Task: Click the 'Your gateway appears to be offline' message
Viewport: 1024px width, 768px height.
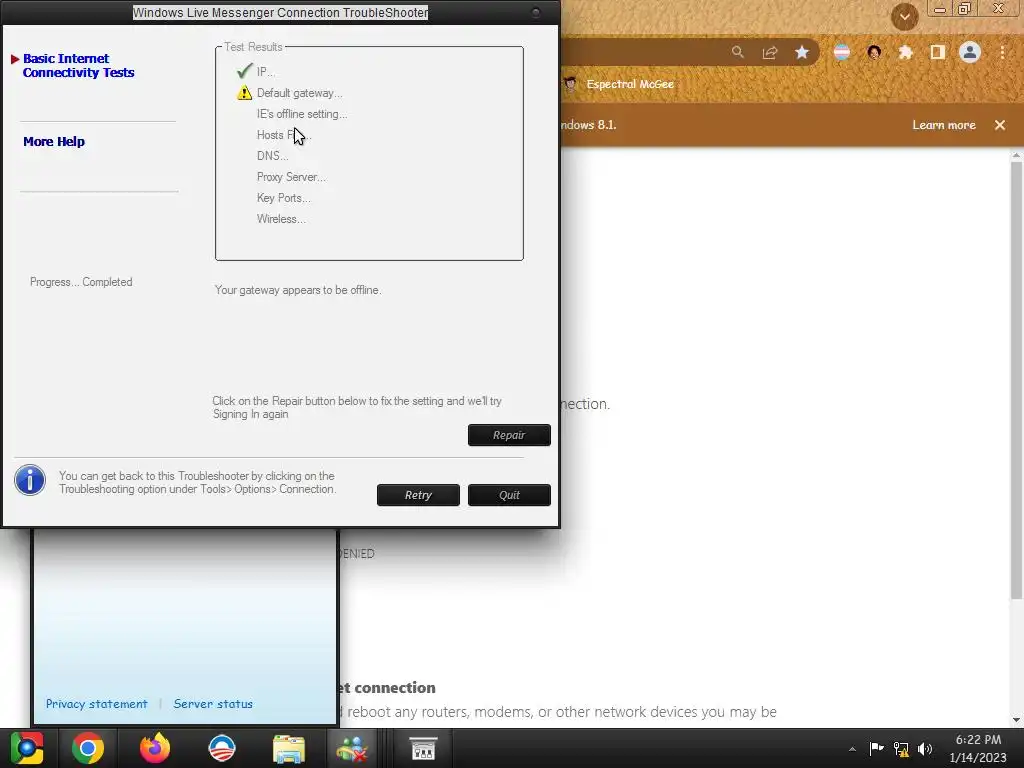Action: [298, 290]
